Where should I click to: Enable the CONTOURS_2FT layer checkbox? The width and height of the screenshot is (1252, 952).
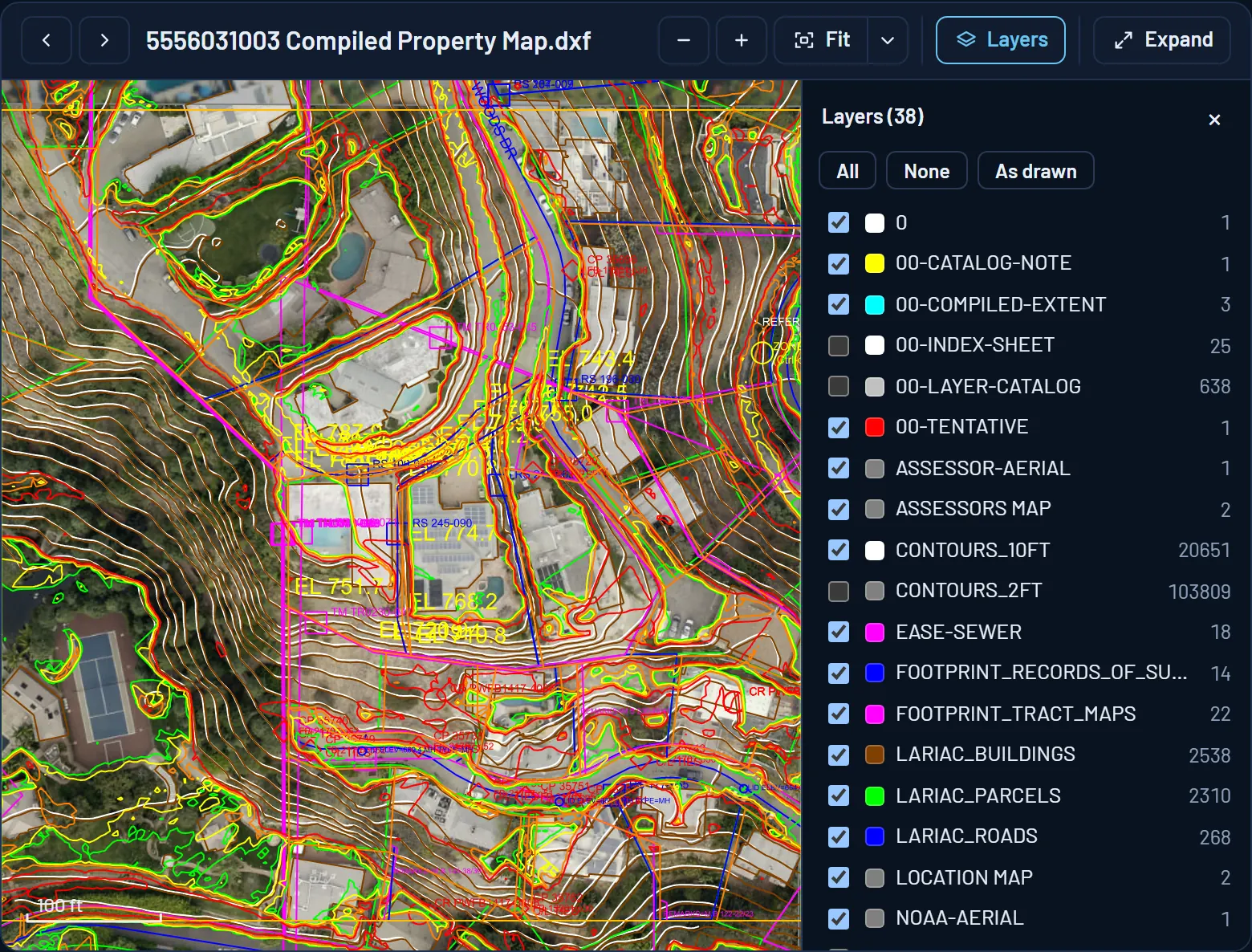pos(839,591)
